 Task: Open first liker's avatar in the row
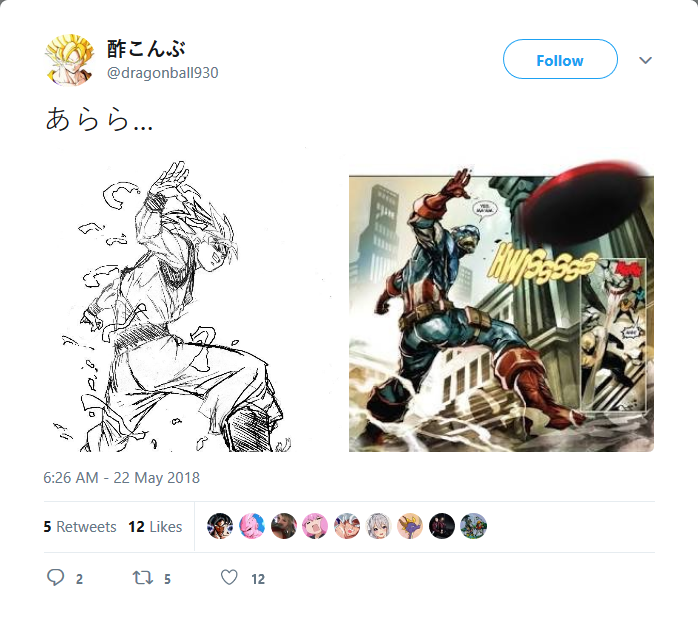[220, 526]
